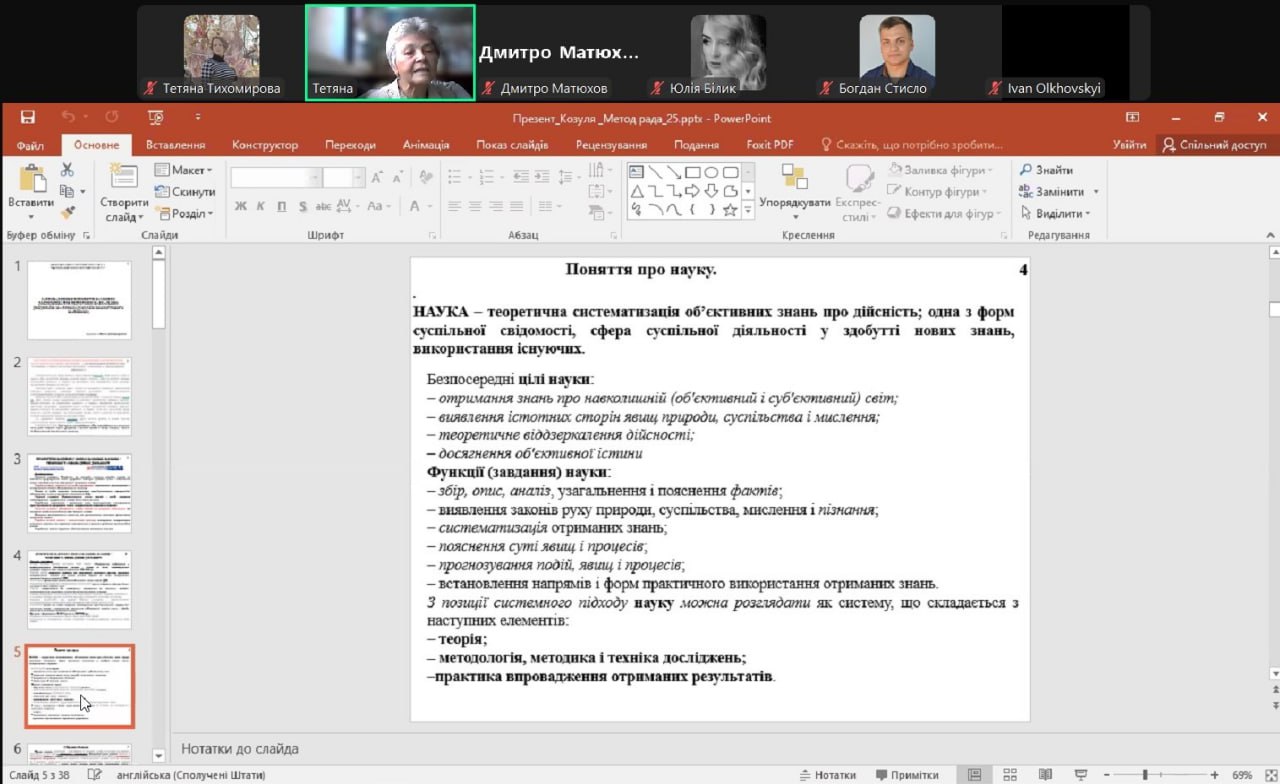Click the Скинути reset button
Image resolution: width=1280 pixels, height=784 pixels.
click(185, 192)
